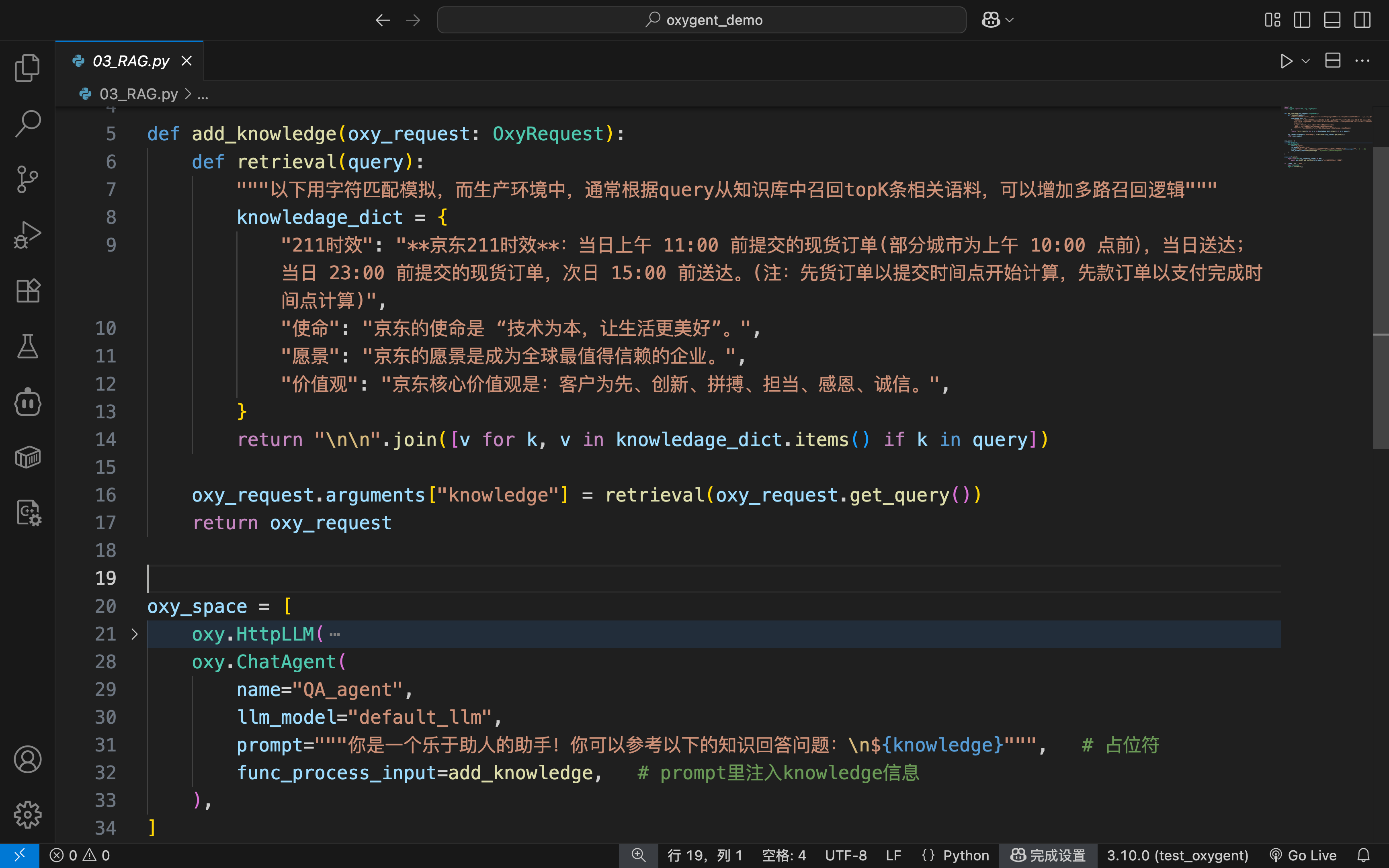This screenshot has width=1389, height=868.
Task: Go to line via 行 19, 列 1
Action: pos(705,856)
